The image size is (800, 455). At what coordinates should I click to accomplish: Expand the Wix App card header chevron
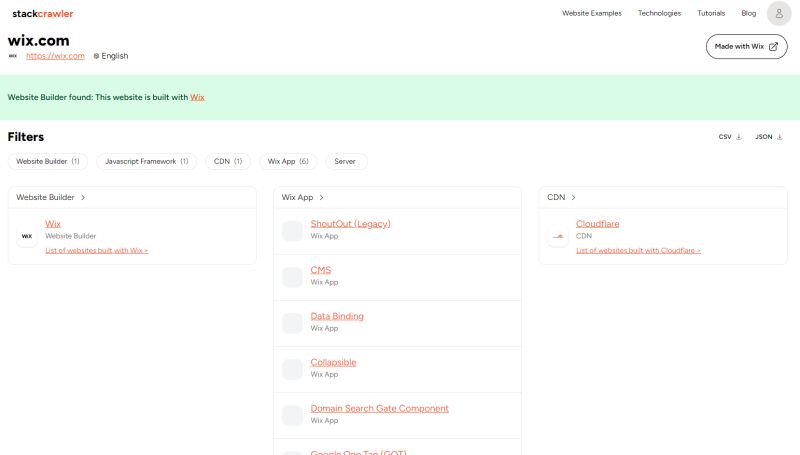321,197
